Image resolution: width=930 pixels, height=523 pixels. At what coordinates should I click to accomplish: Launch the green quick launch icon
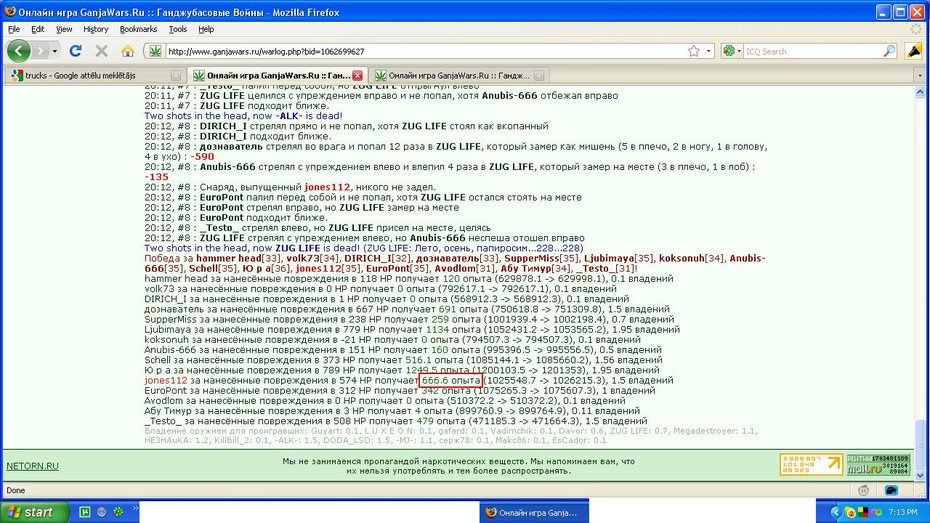pos(85,512)
